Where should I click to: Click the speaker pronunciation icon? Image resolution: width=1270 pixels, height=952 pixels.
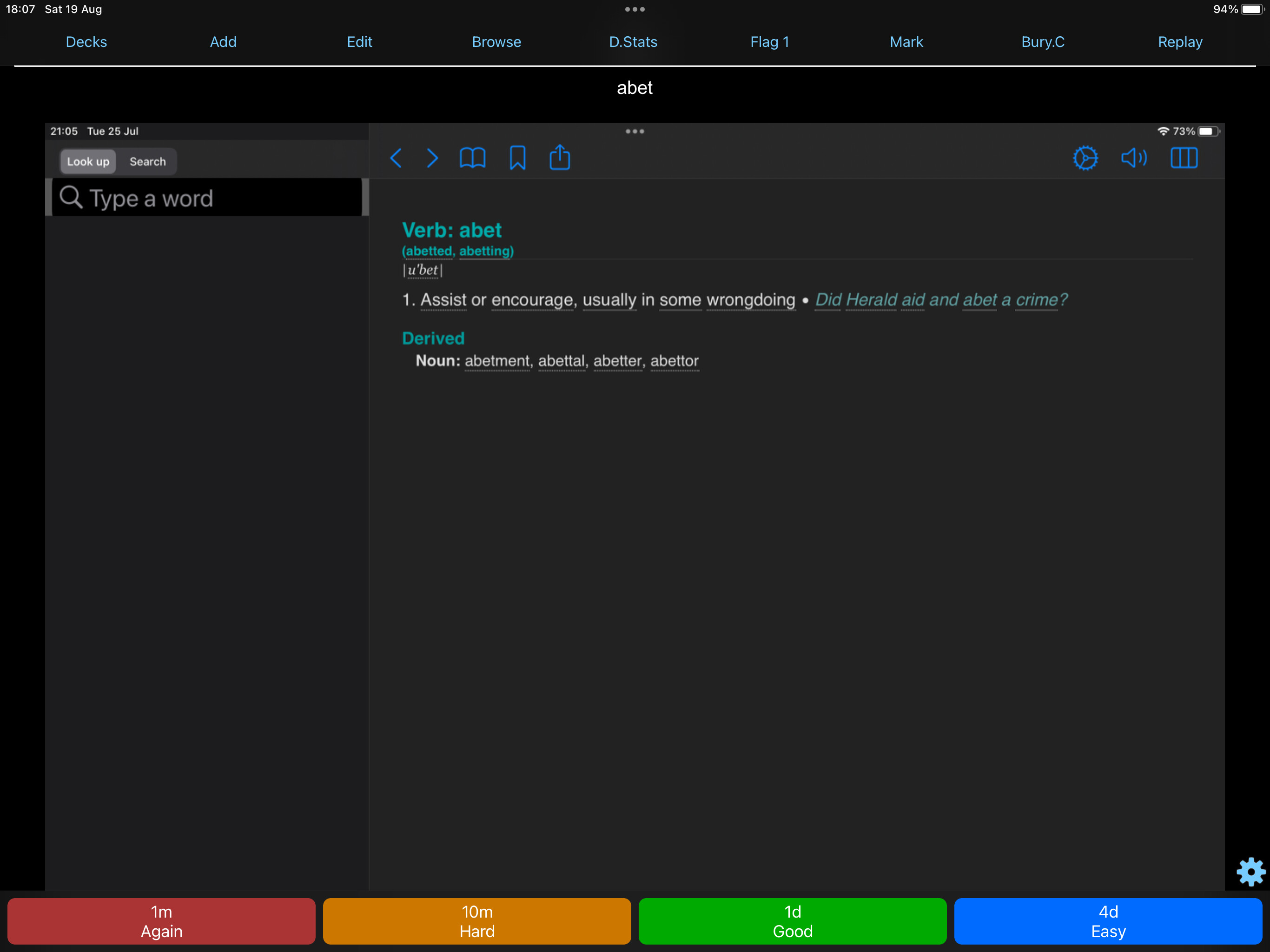(x=1134, y=158)
